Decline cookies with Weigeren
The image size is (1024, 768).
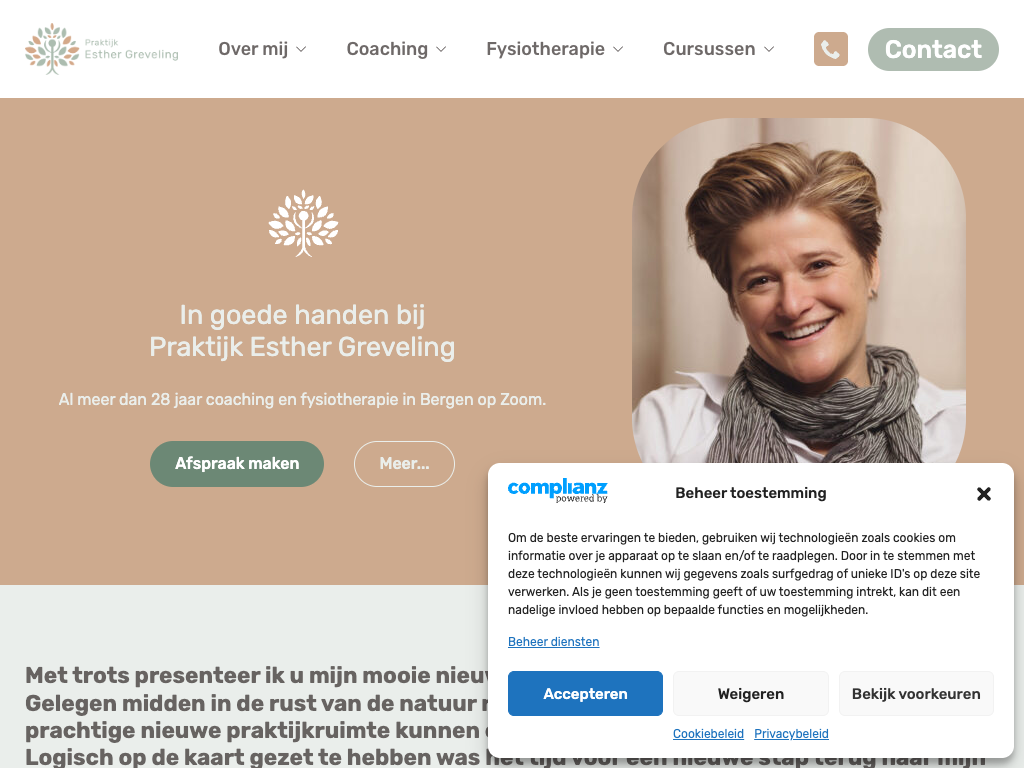pos(751,694)
